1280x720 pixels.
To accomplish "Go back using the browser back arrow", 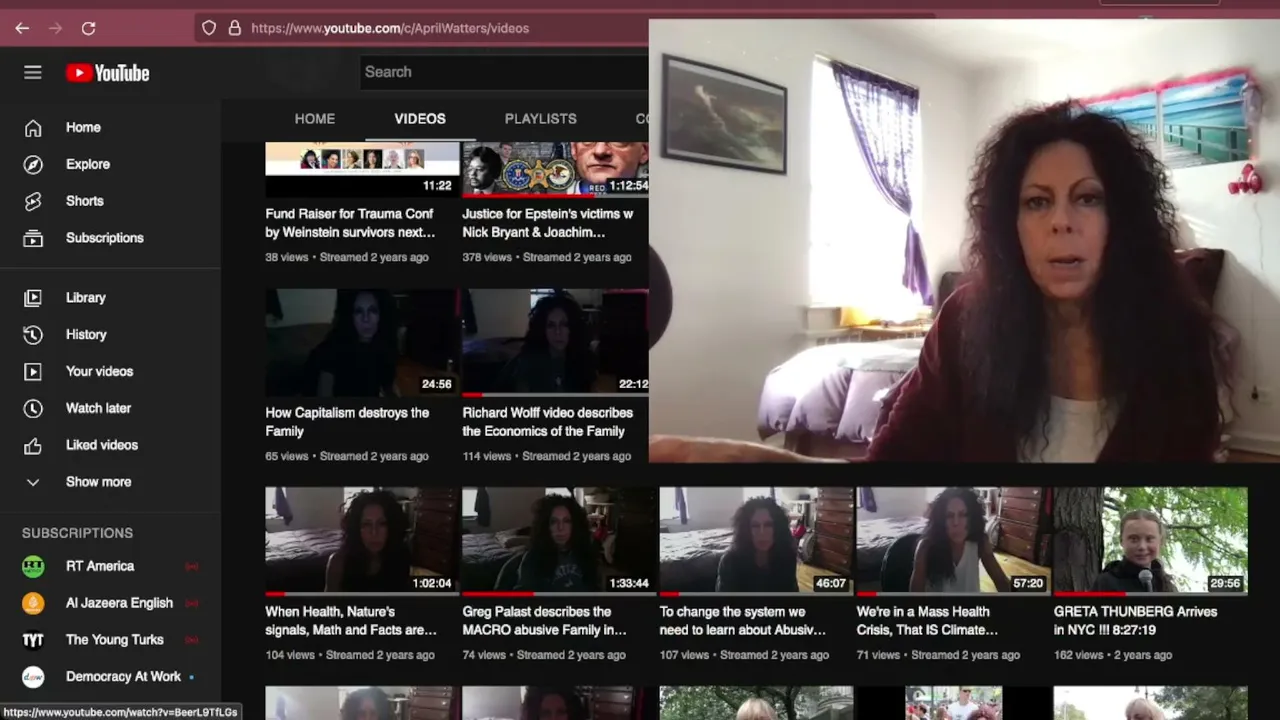I will click(x=22, y=28).
